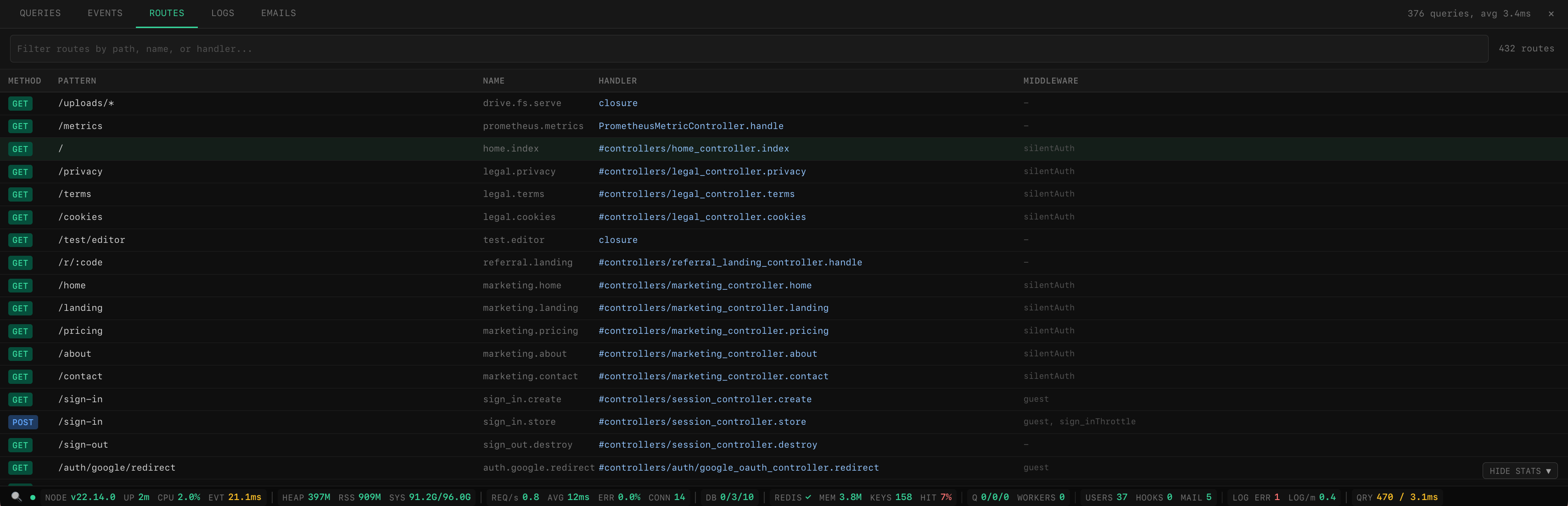Click the LOG ERR stat in bar

point(1255,497)
